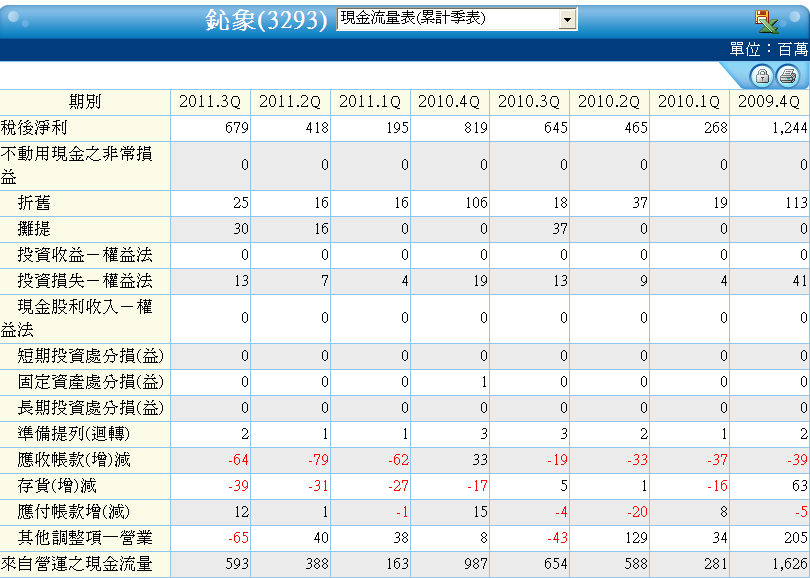This screenshot has width=810, height=578.
Task: Click the 來自營運之現金流量 row label
Action: pos(76,564)
